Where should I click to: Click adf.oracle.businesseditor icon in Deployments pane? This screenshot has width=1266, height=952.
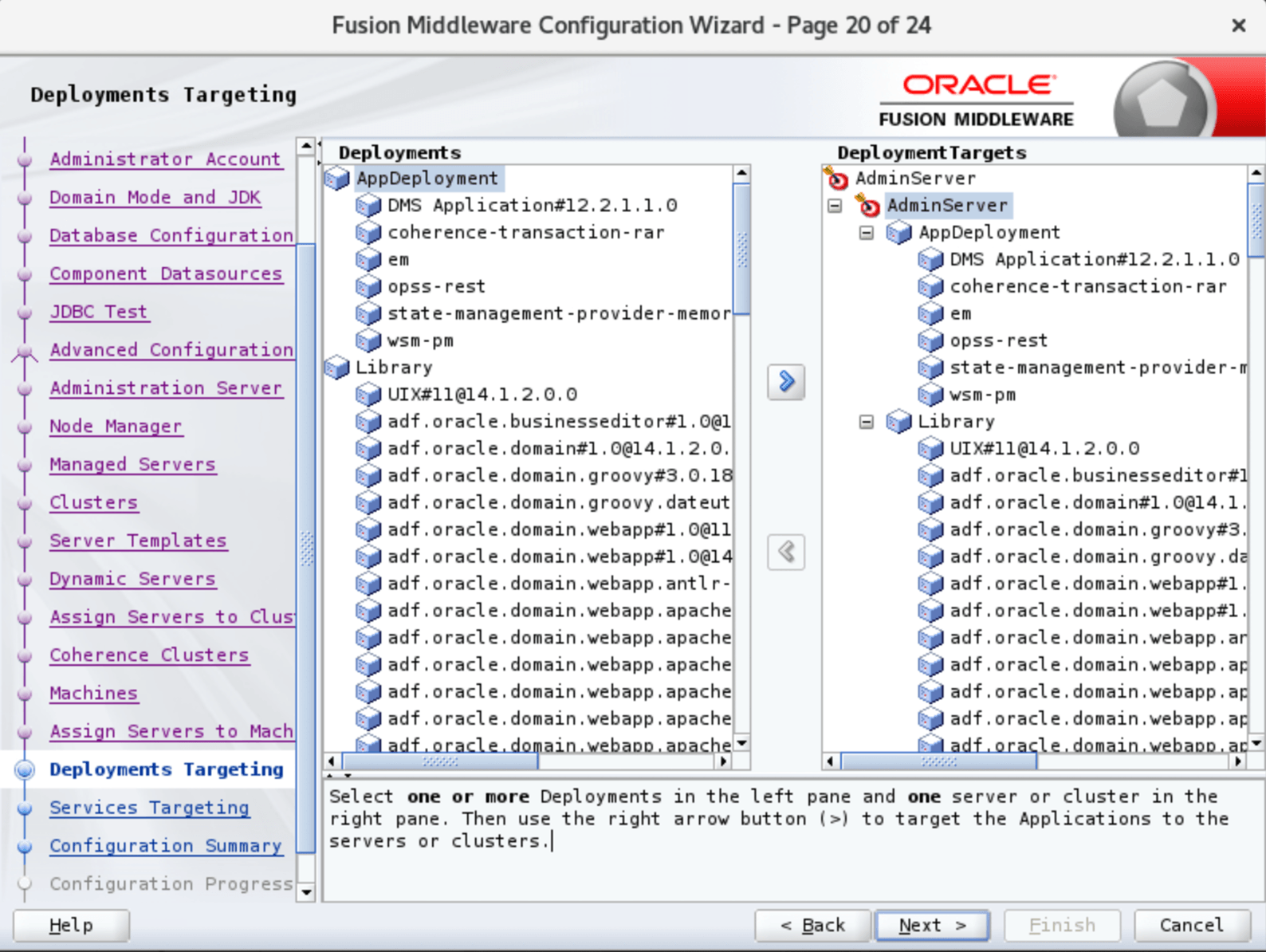click(368, 422)
